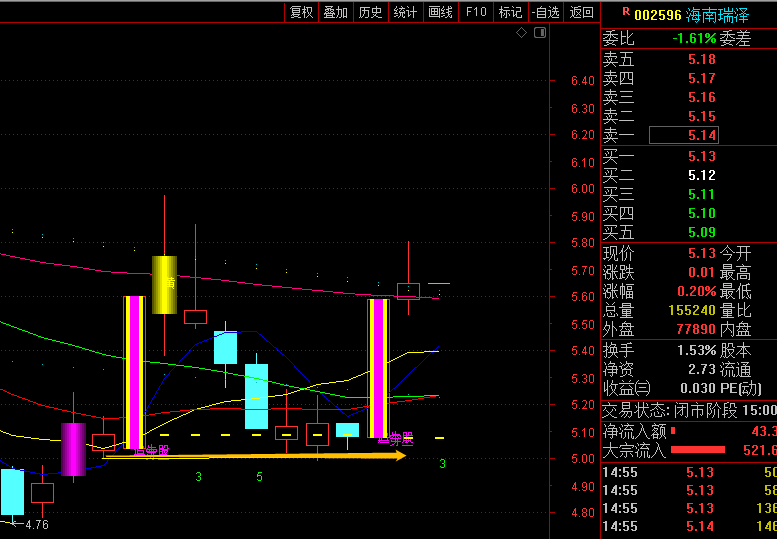
Task: Click the diamond icon above chart
Action: point(521,33)
